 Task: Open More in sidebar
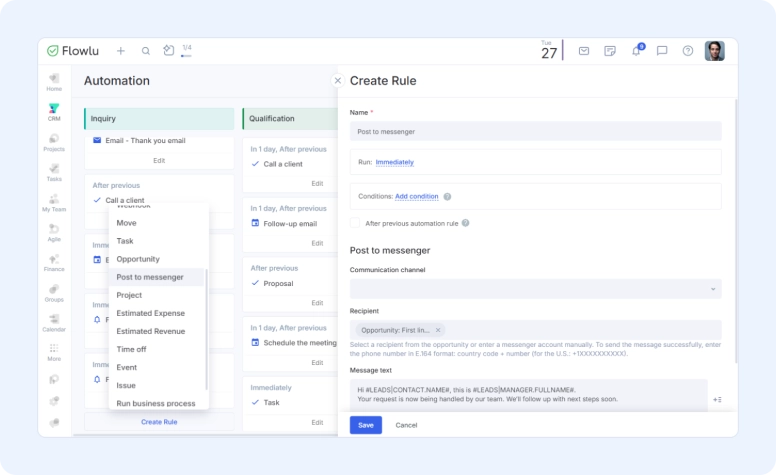point(54,352)
